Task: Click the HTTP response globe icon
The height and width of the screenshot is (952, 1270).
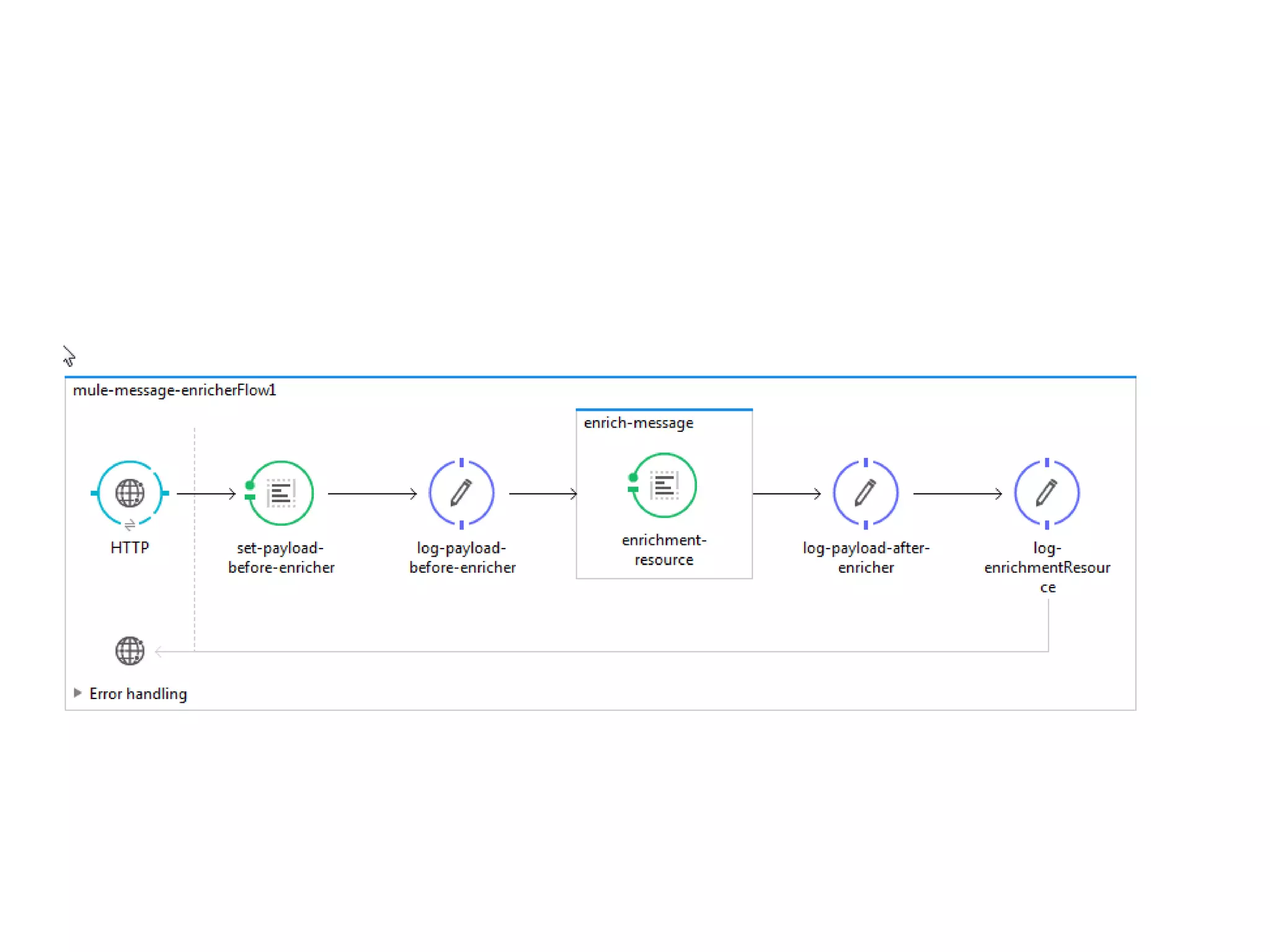Action: click(130, 651)
